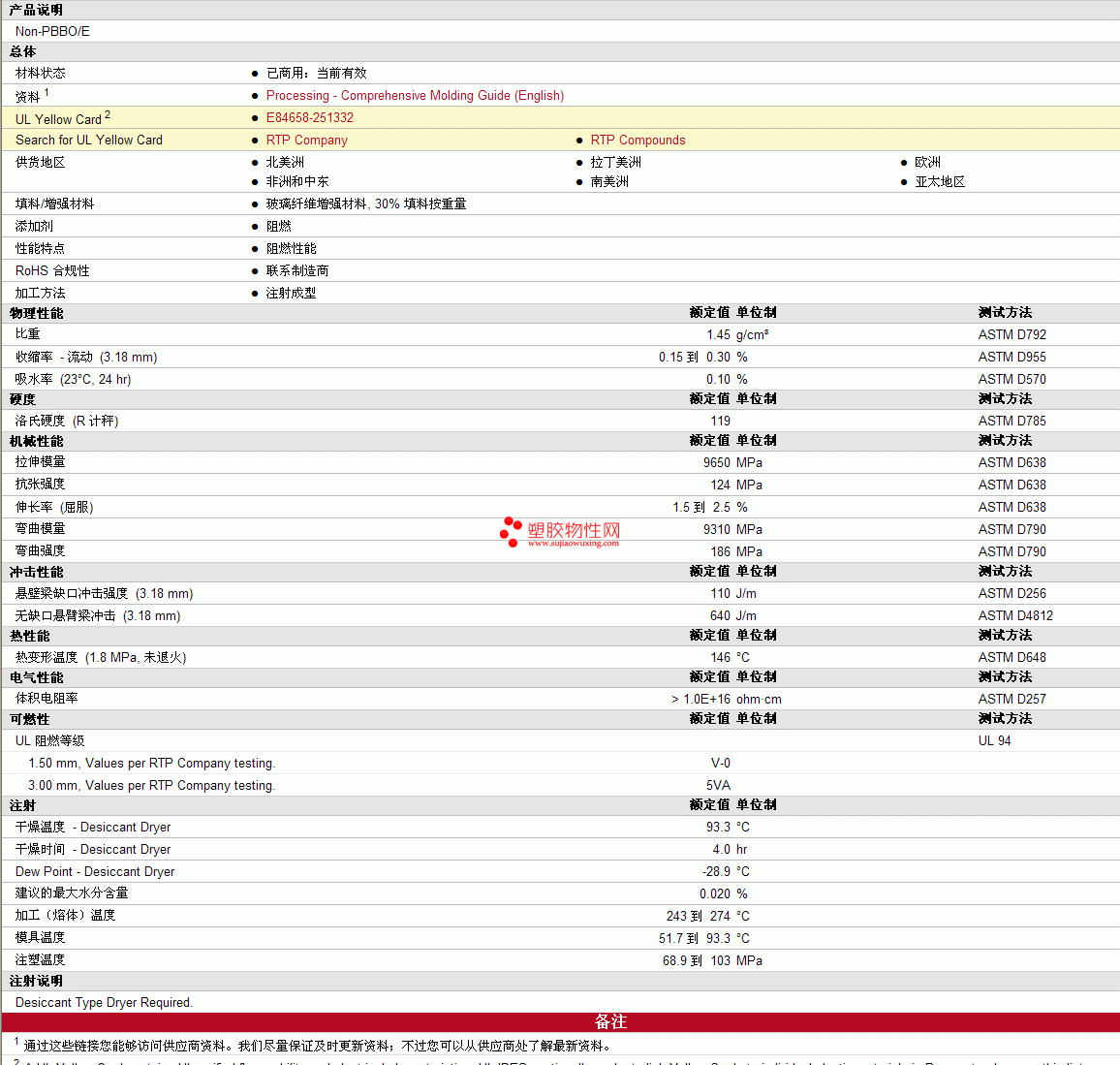
Task: Click the 'ASTM D256' test method
Action: point(1012,593)
